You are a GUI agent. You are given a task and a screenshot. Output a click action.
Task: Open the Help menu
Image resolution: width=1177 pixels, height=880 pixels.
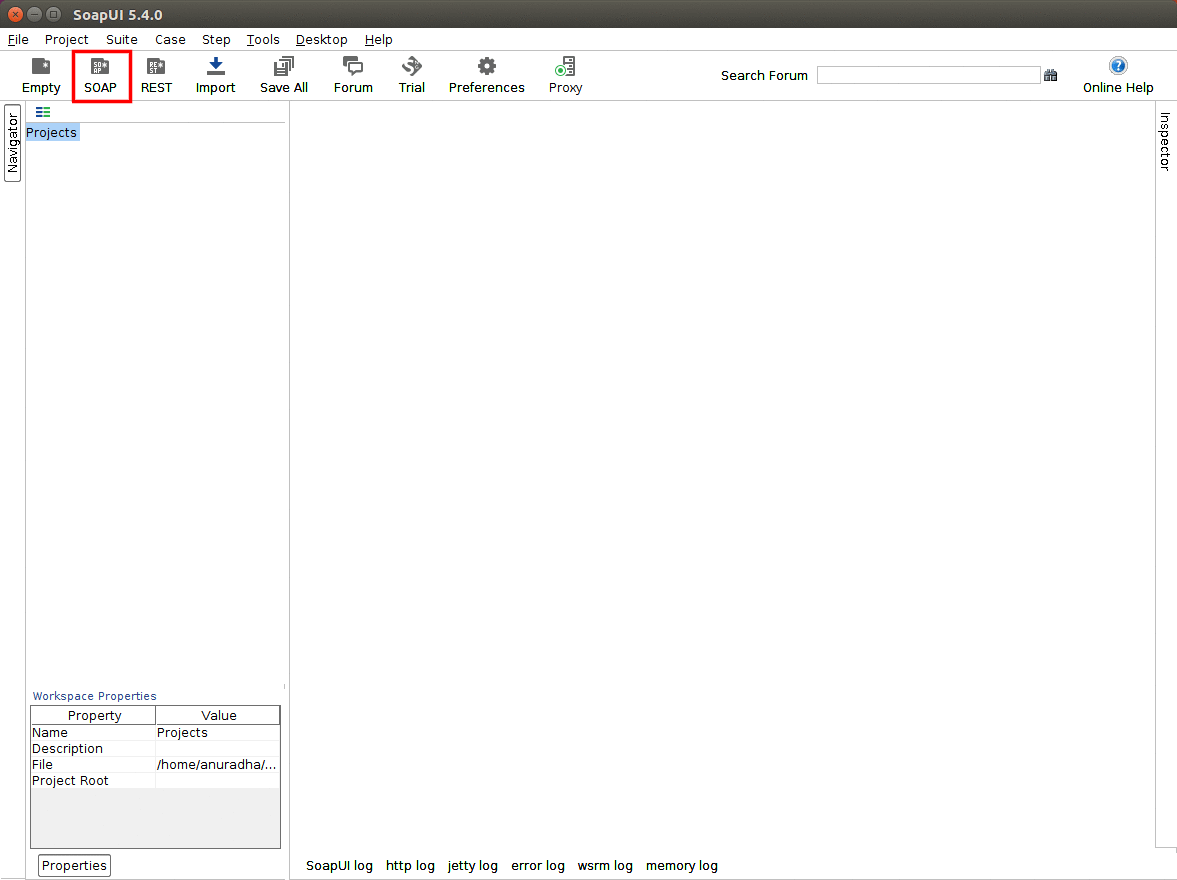(x=378, y=40)
